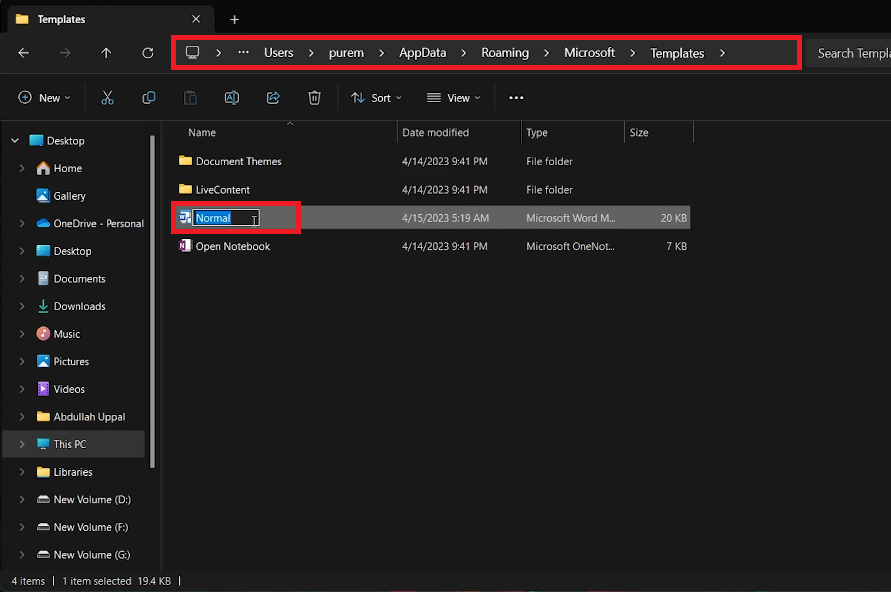Go up one folder level arrow

click(106, 53)
